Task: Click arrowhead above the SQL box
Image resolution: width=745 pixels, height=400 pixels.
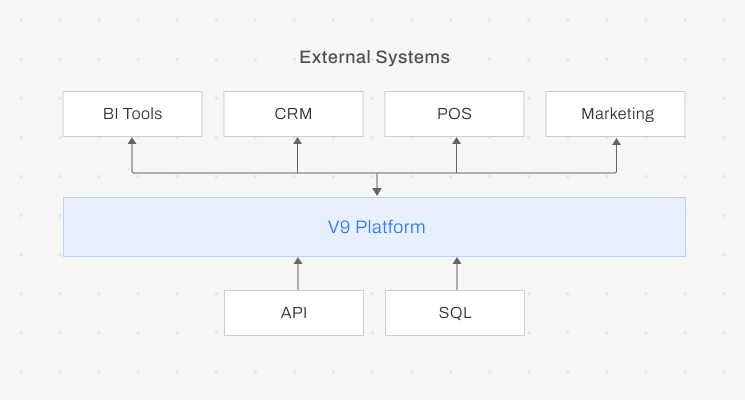Action: (x=457, y=262)
